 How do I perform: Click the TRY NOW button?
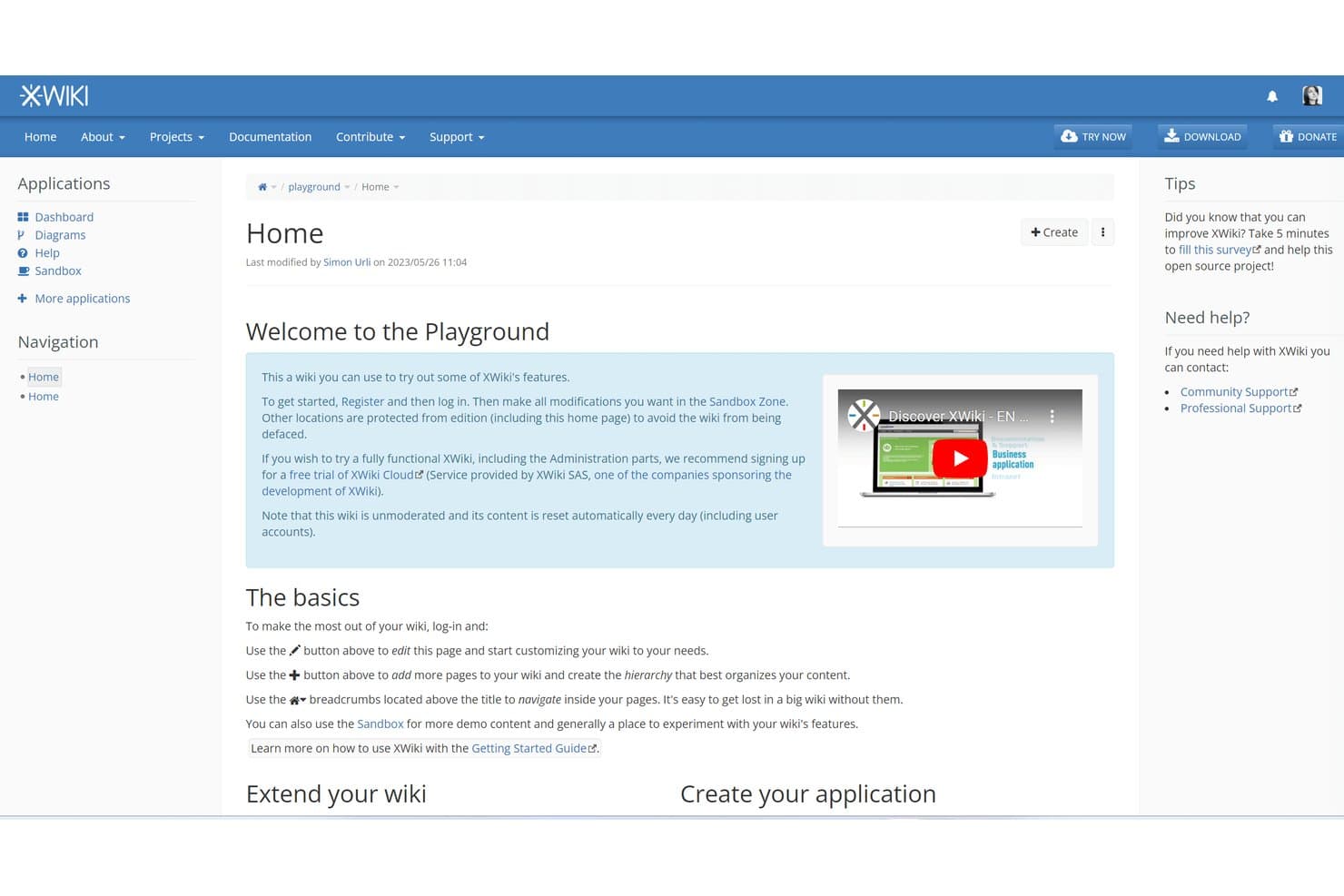coord(1093,137)
